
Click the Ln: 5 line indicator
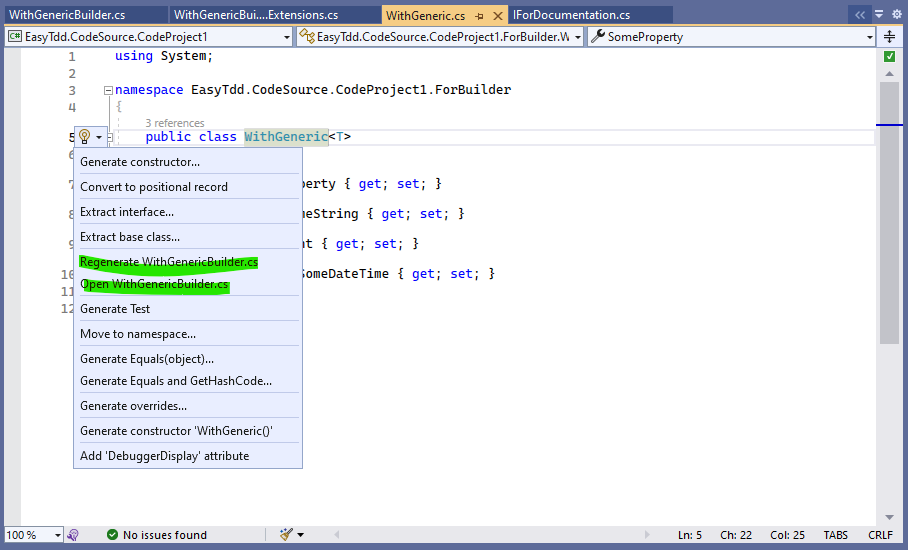point(690,535)
